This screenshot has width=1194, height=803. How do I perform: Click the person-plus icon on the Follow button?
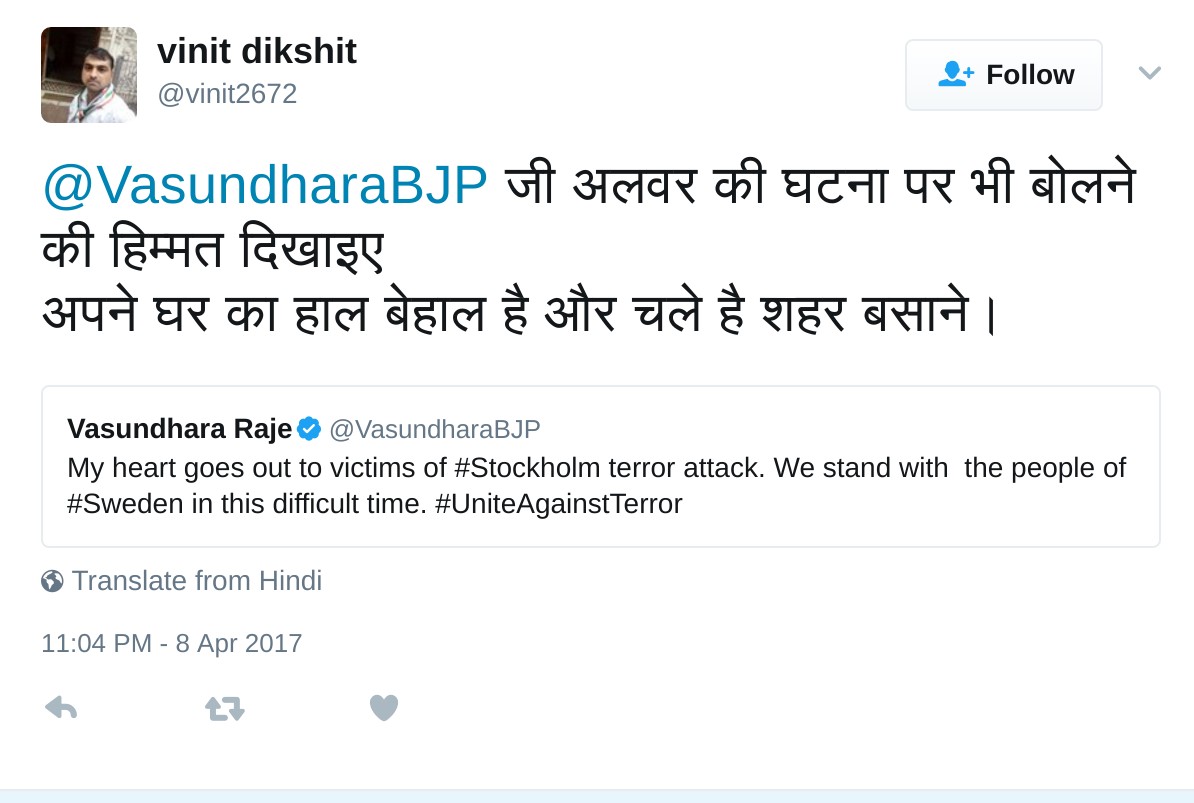(955, 74)
